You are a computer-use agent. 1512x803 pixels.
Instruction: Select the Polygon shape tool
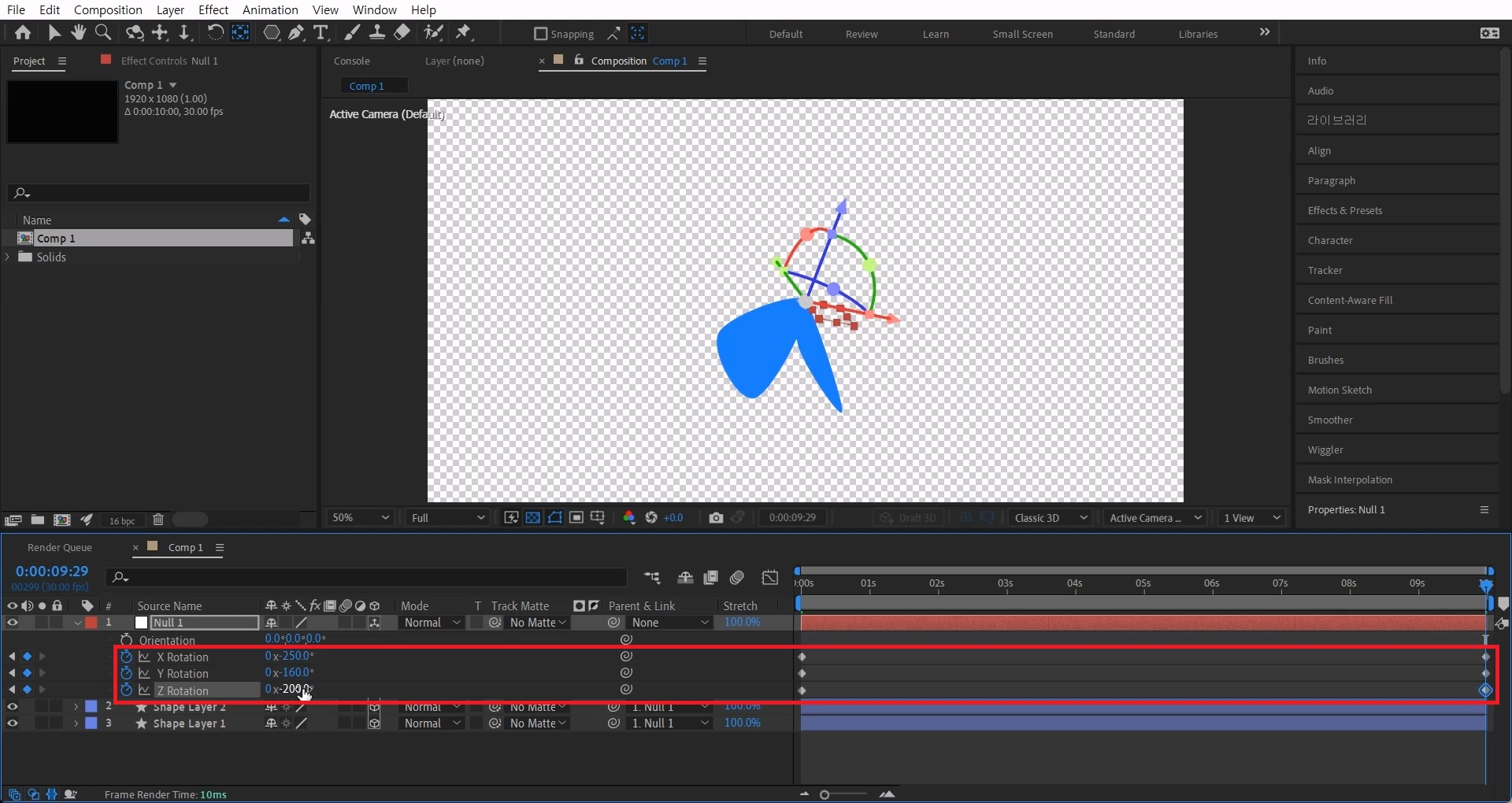(x=272, y=32)
